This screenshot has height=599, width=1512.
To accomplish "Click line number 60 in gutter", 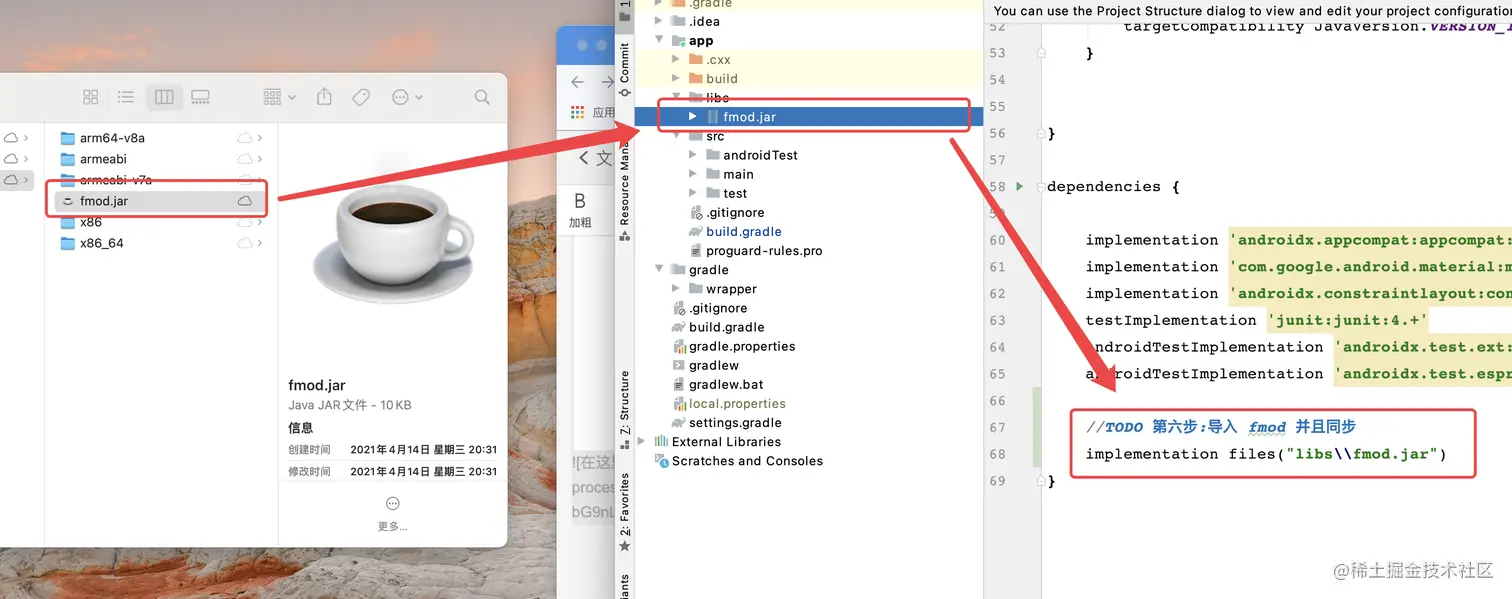I will (997, 240).
